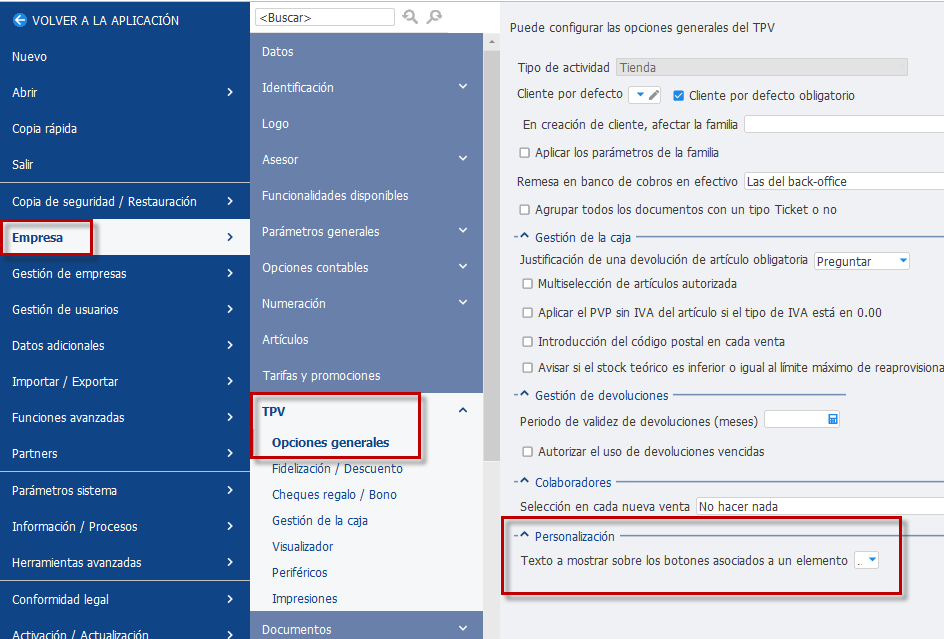
Task: Enable Multiselección de artículos autorizada
Action: [x=527, y=284]
